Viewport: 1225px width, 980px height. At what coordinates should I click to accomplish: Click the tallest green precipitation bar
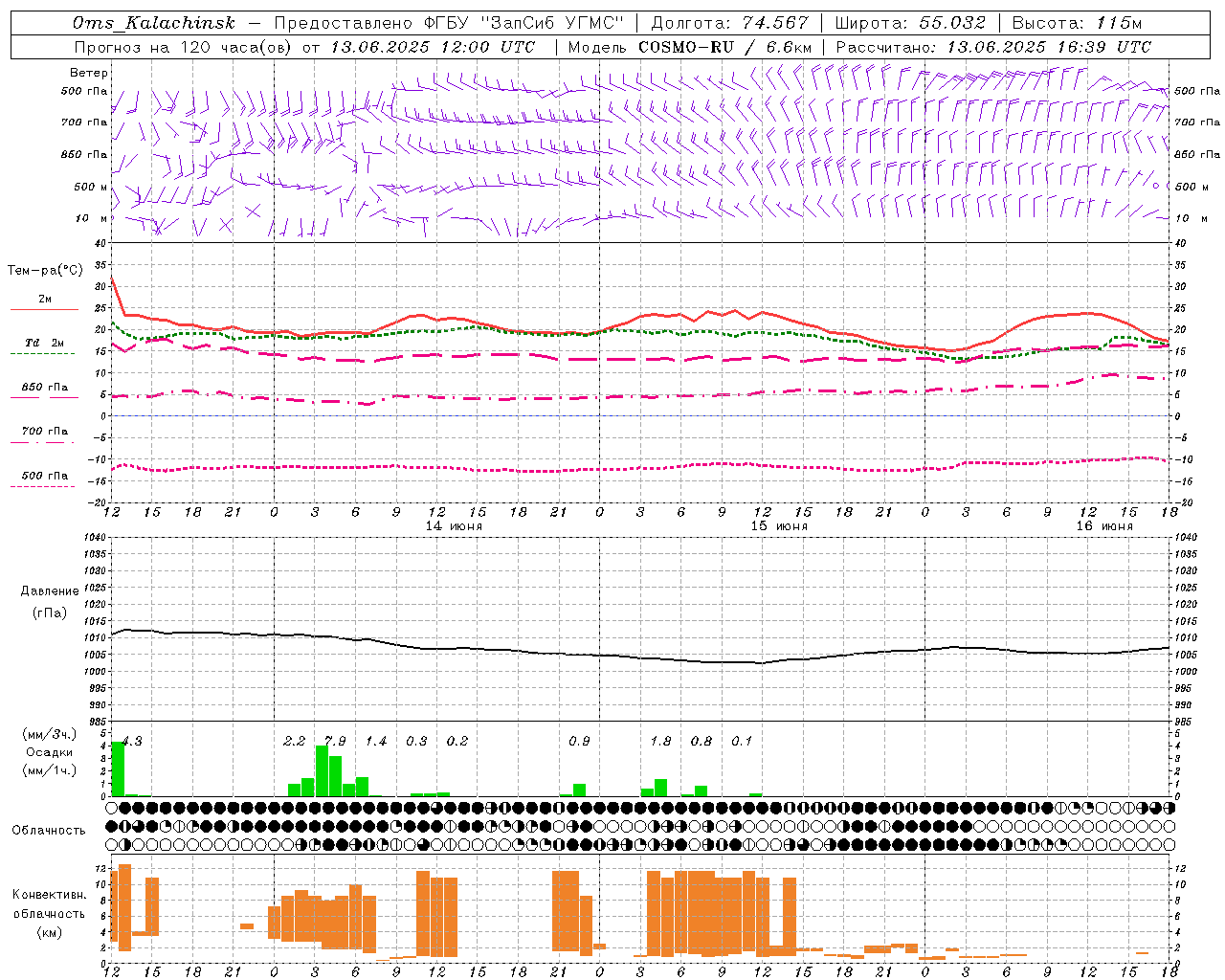point(118,768)
